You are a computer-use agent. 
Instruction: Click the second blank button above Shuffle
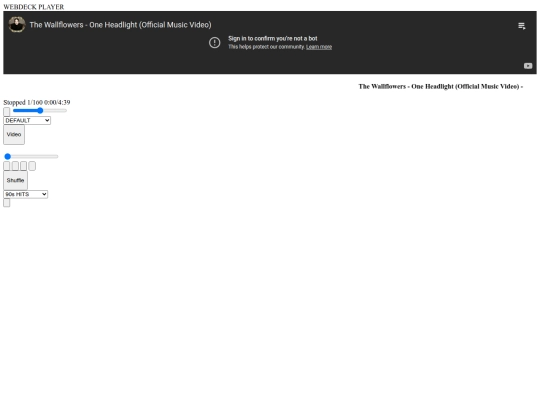click(15, 166)
